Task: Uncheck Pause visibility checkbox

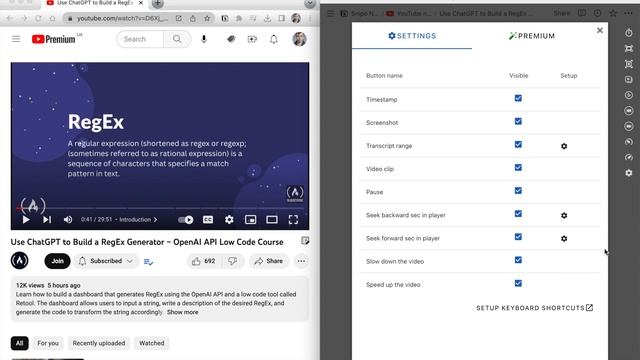Action: pyautogui.click(x=518, y=191)
